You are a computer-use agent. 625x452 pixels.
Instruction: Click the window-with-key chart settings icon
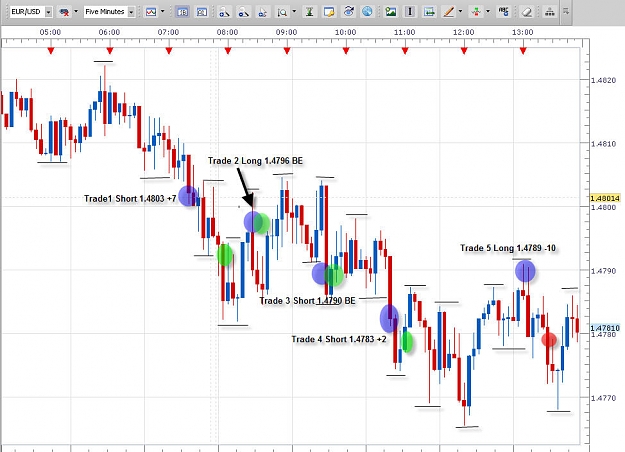coord(329,12)
